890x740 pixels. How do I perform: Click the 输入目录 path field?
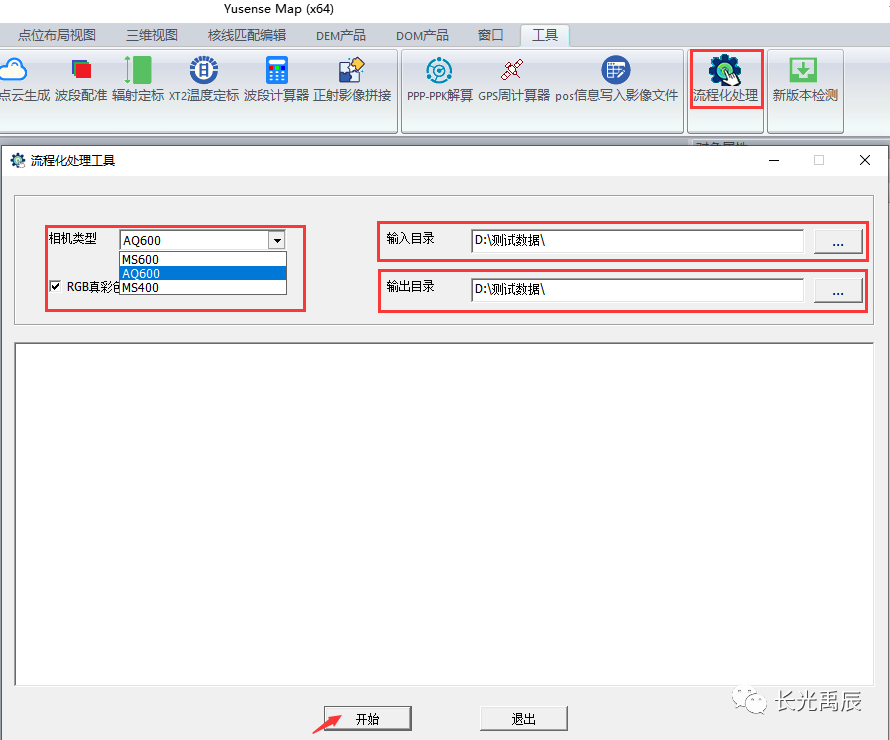pyautogui.click(x=637, y=241)
